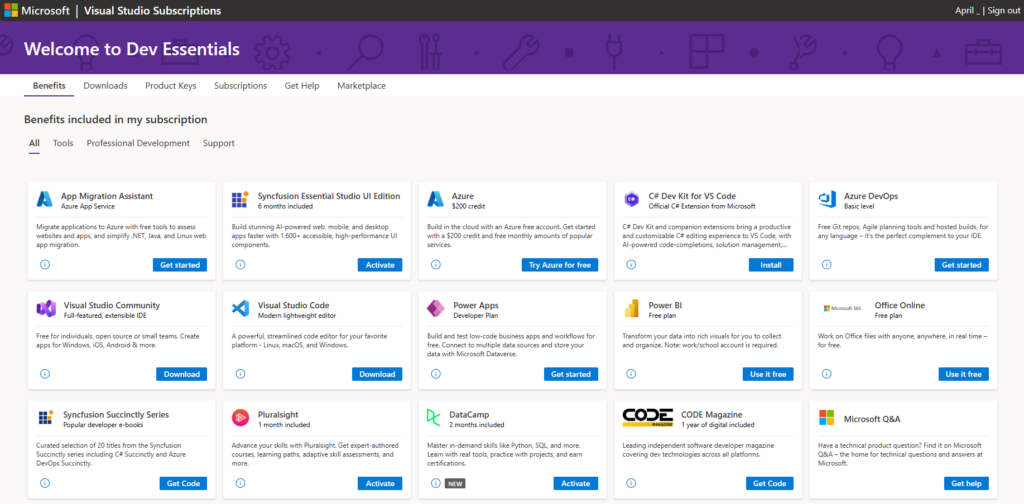Switch to the Benefits tab

49,86
